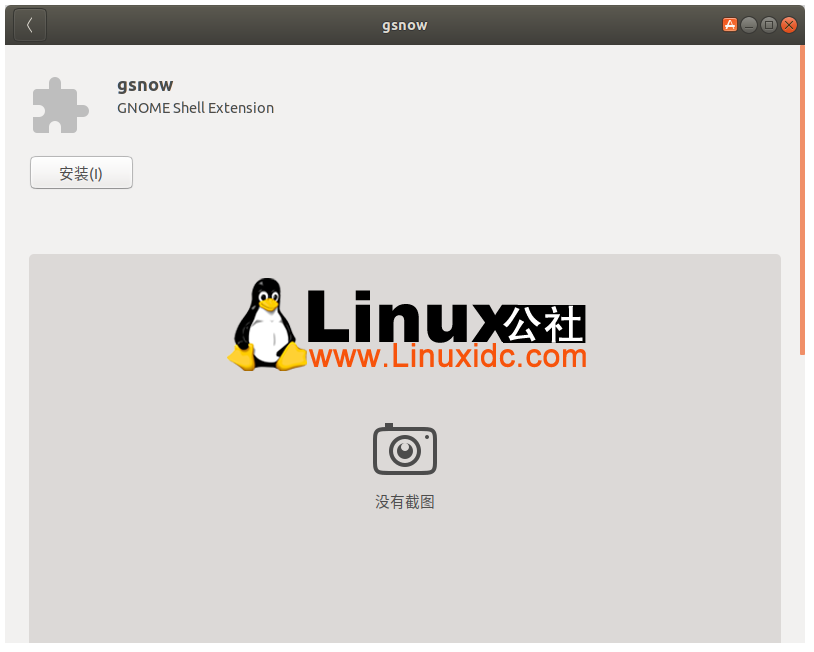Click the bold gsnow name beside the puzzle icon
814x652 pixels.
click(145, 85)
